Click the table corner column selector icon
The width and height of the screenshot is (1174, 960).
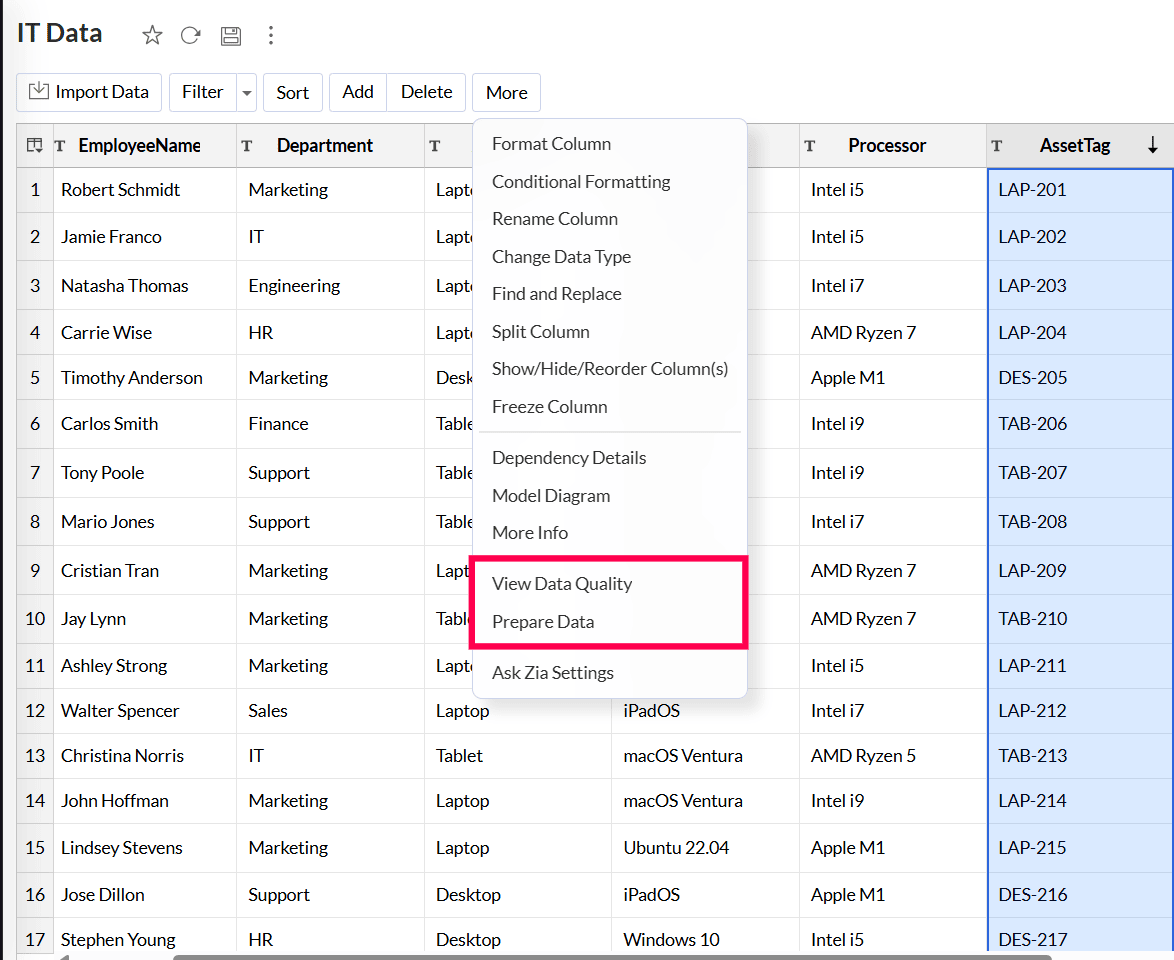pos(35,146)
